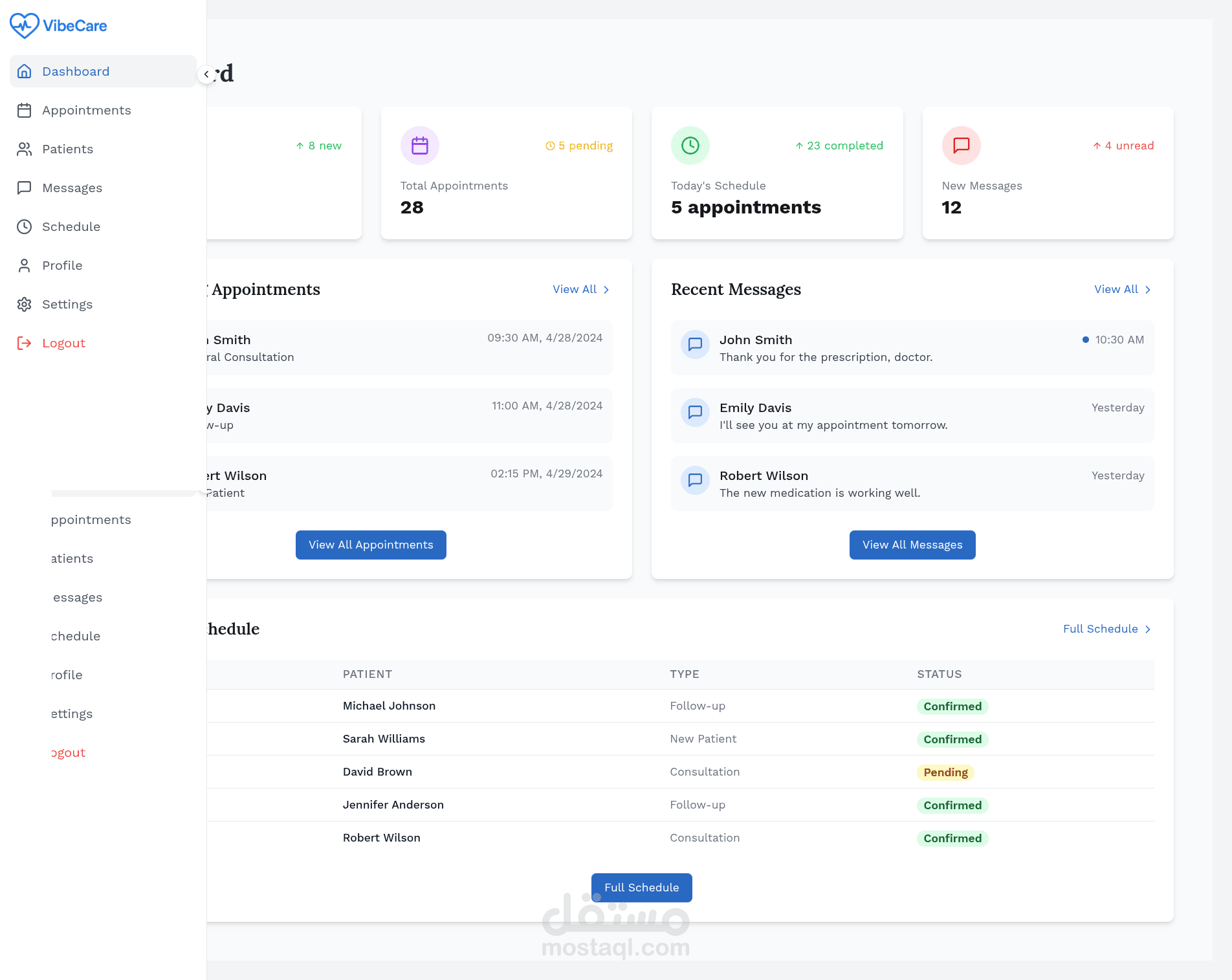
Task: Open the Profile sidebar item
Action: 103,265
